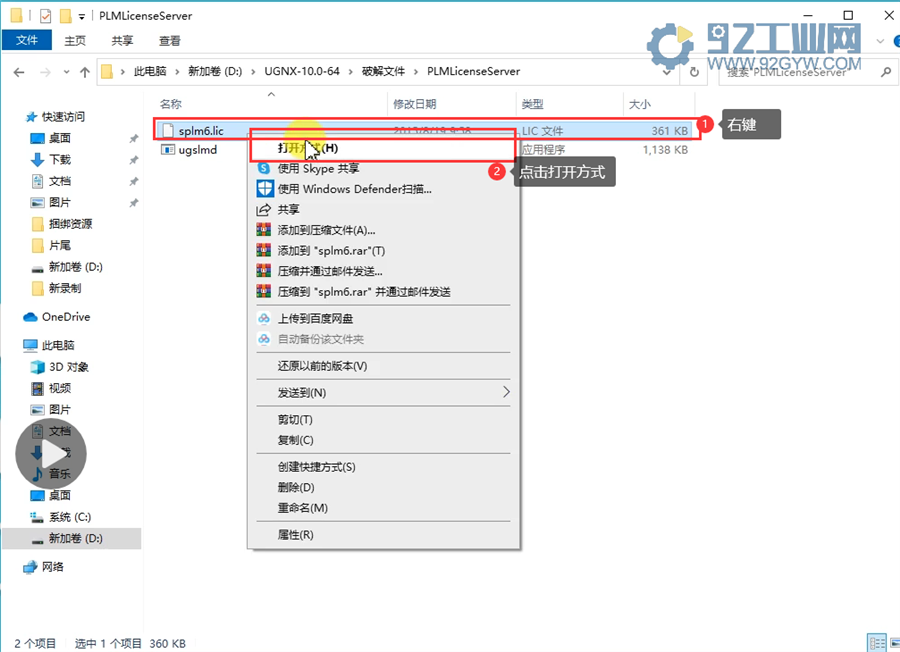900x652 pixels.
Task: Click the 快速访问 star icon
Action: (x=31, y=117)
